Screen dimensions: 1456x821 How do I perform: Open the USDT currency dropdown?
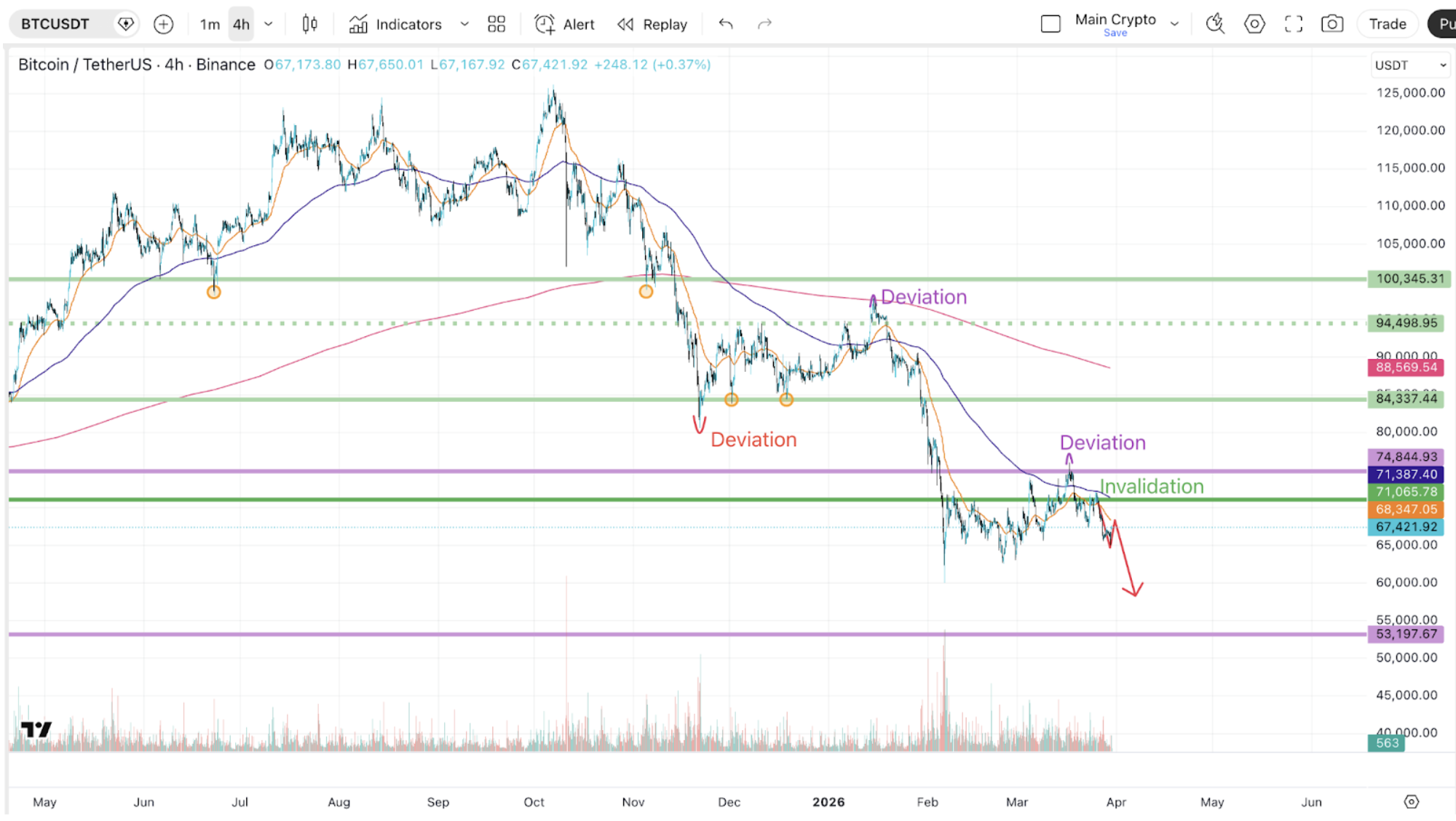[1410, 66]
